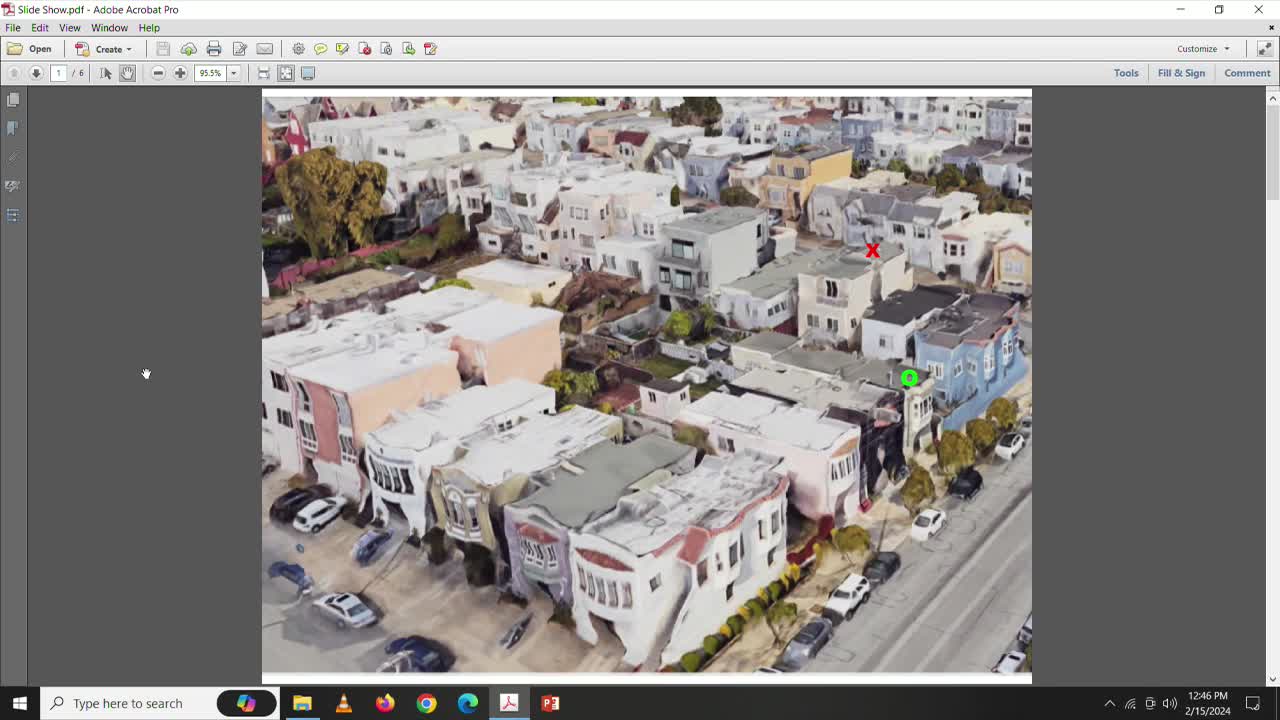Screen dimensions: 1280x720
Task: Open the View menu
Action: (69, 27)
